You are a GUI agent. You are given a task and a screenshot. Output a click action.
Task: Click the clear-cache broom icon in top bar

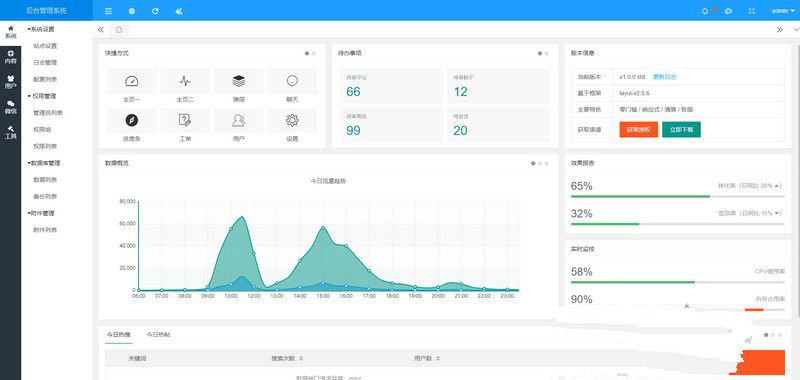click(x=179, y=11)
